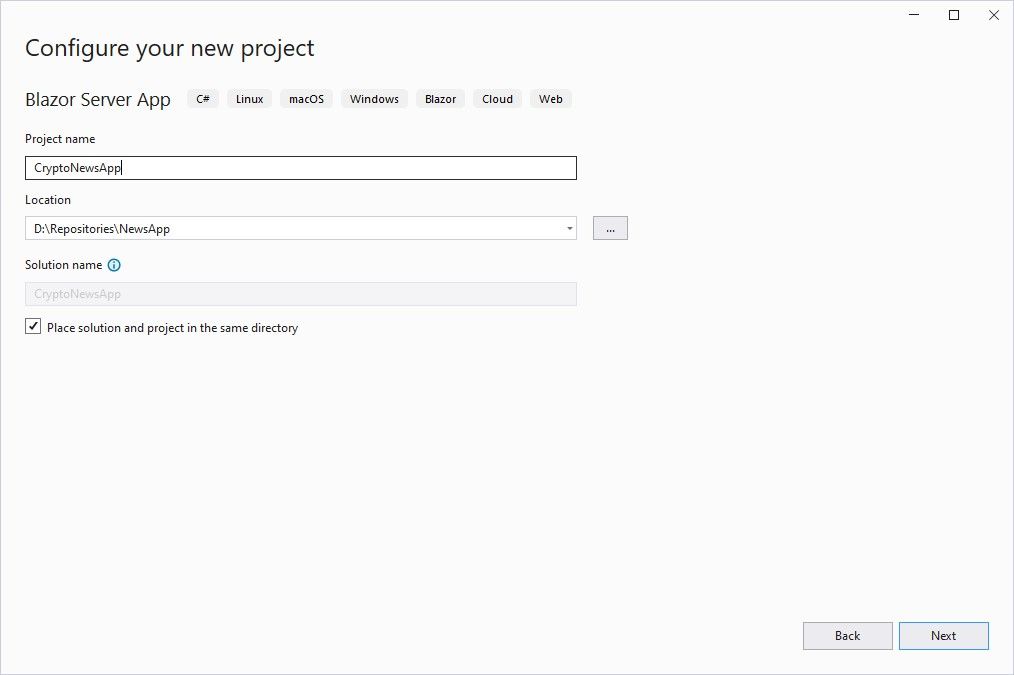Screen dimensions: 1014x675
Task: Click the Cloud tag
Action: [x=496, y=98]
